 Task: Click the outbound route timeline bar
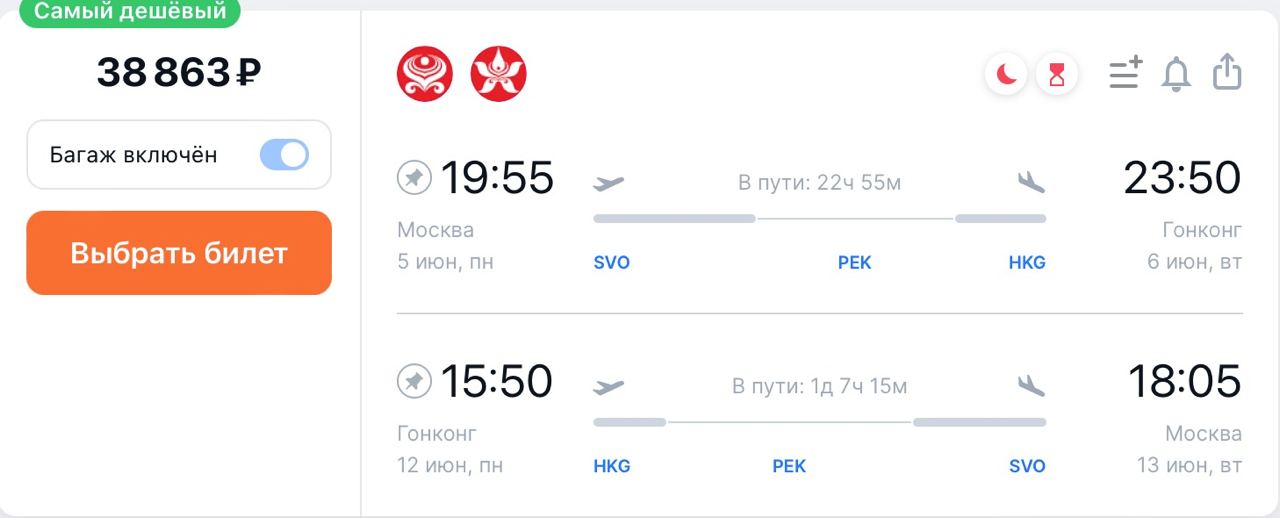[820, 218]
